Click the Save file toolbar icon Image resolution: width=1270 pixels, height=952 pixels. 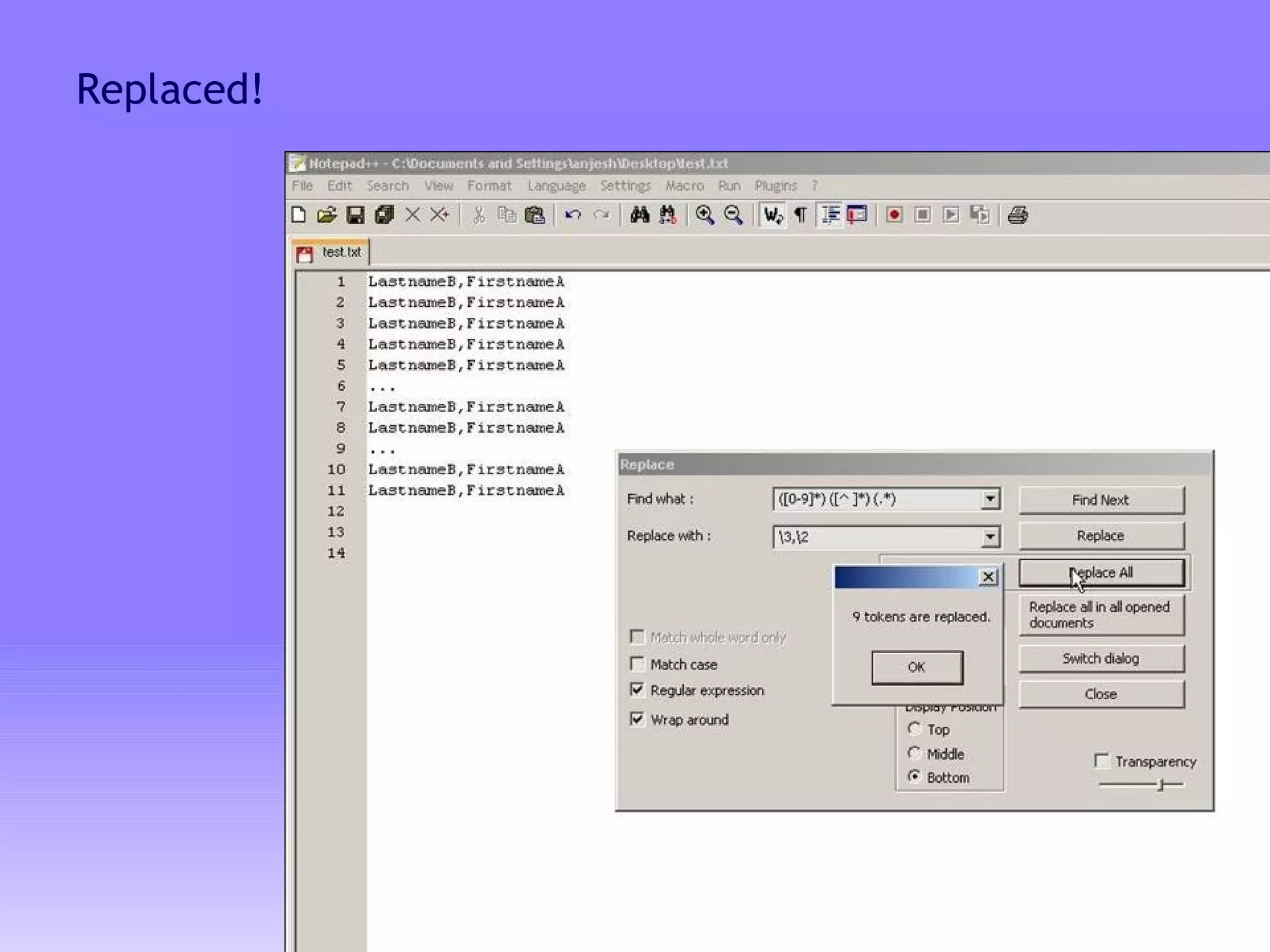pos(355,215)
